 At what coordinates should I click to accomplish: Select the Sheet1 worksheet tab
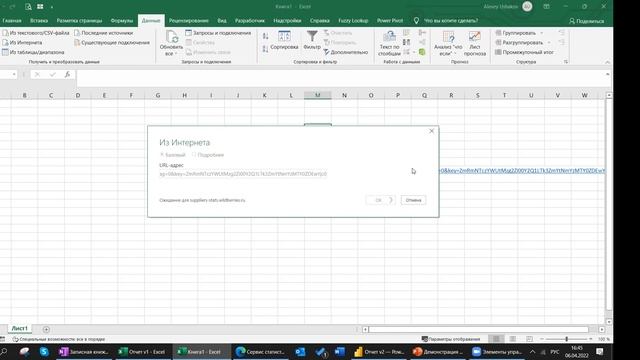tap(19, 329)
